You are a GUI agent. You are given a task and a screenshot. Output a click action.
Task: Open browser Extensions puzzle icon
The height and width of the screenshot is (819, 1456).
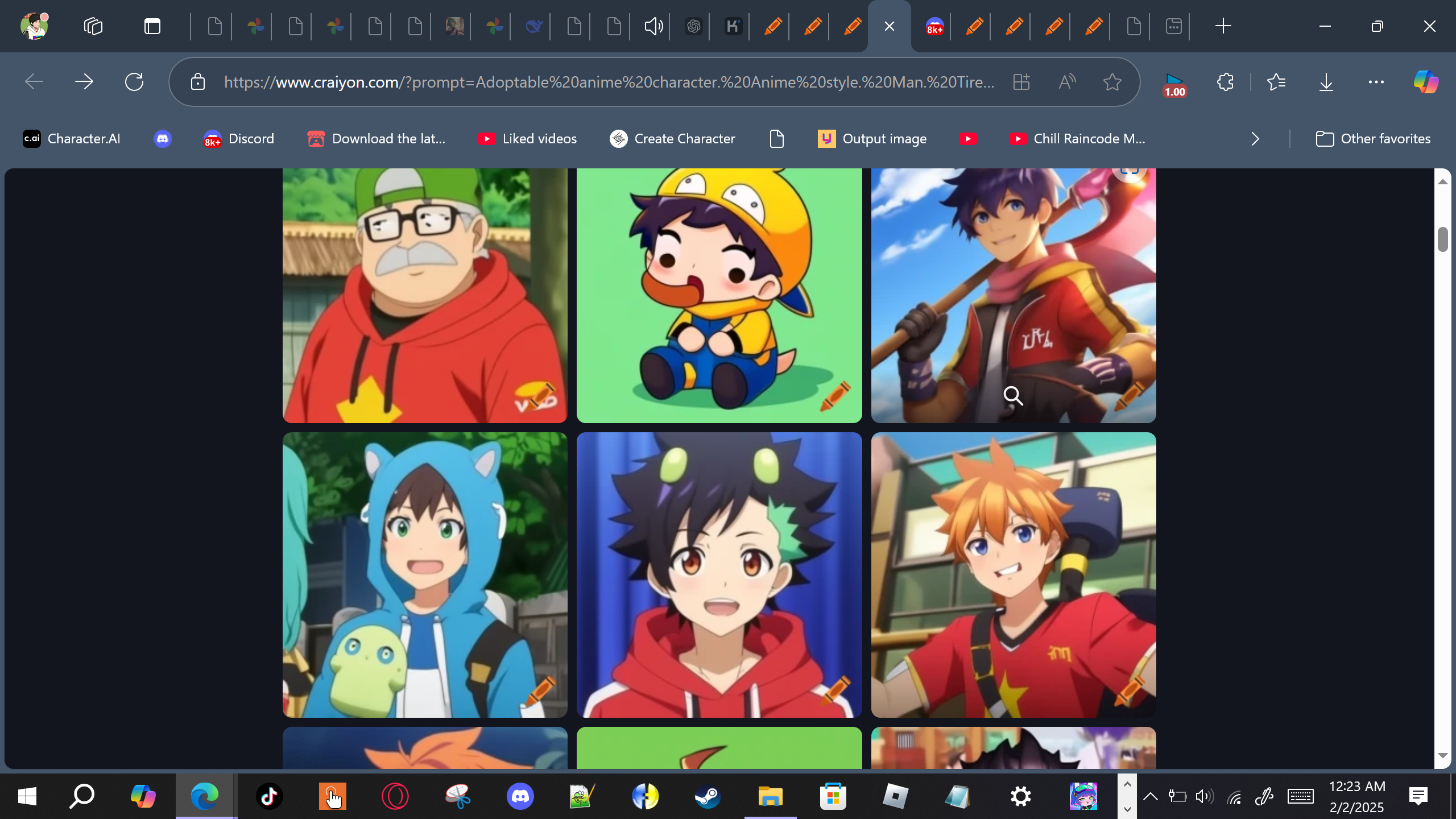tap(1225, 82)
